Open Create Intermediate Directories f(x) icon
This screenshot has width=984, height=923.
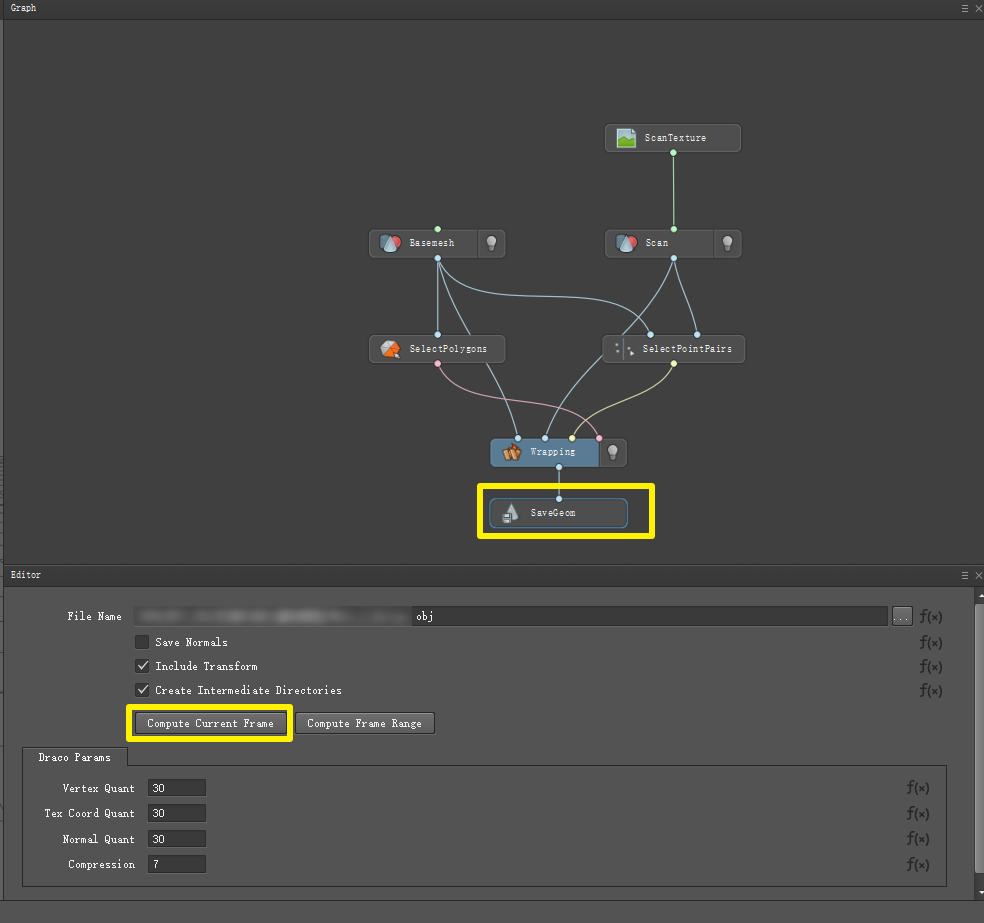point(931,691)
